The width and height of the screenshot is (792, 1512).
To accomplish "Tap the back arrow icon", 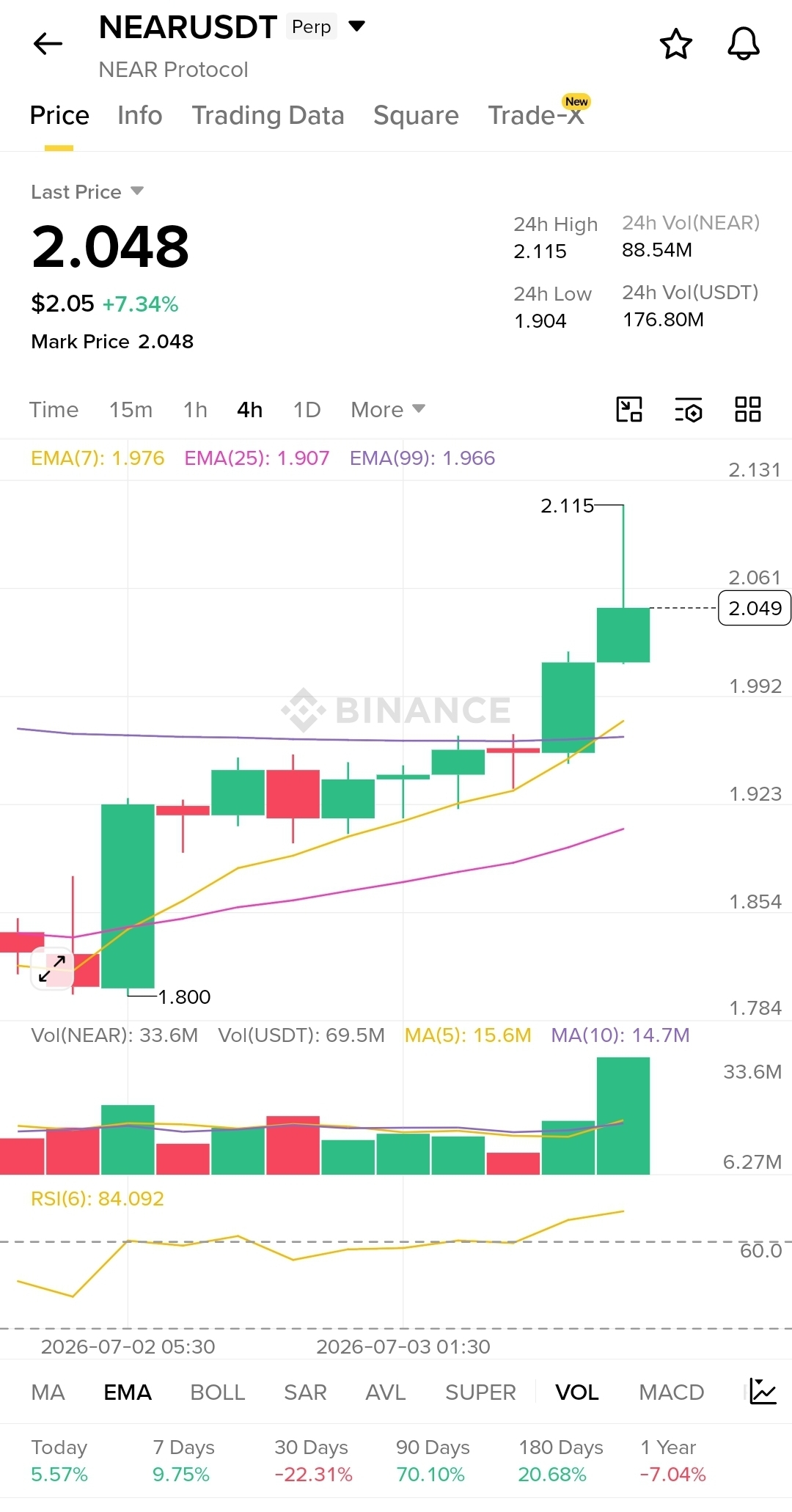I will point(48,44).
